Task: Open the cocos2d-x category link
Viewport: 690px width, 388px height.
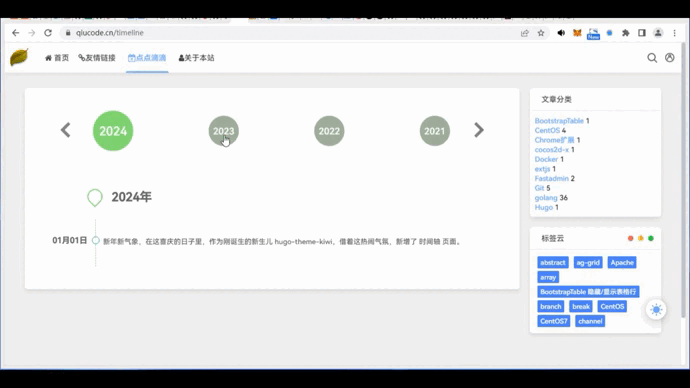Action: (551, 150)
